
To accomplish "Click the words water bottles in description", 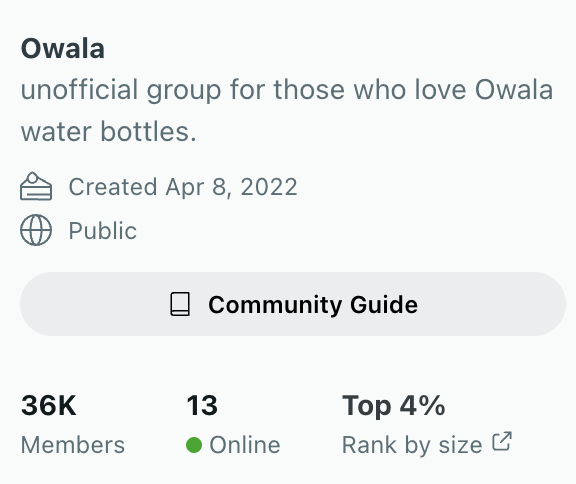I will coord(109,131).
